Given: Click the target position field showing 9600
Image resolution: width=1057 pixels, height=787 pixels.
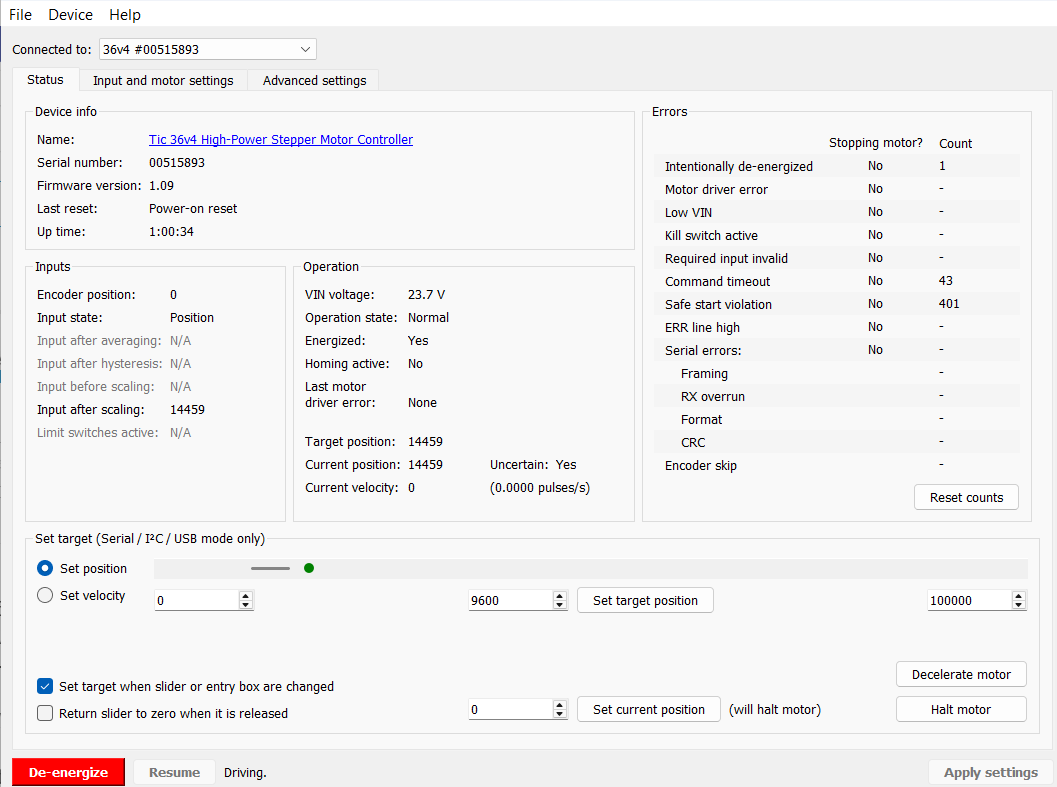Looking at the screenshot, I should click(510, 600).
